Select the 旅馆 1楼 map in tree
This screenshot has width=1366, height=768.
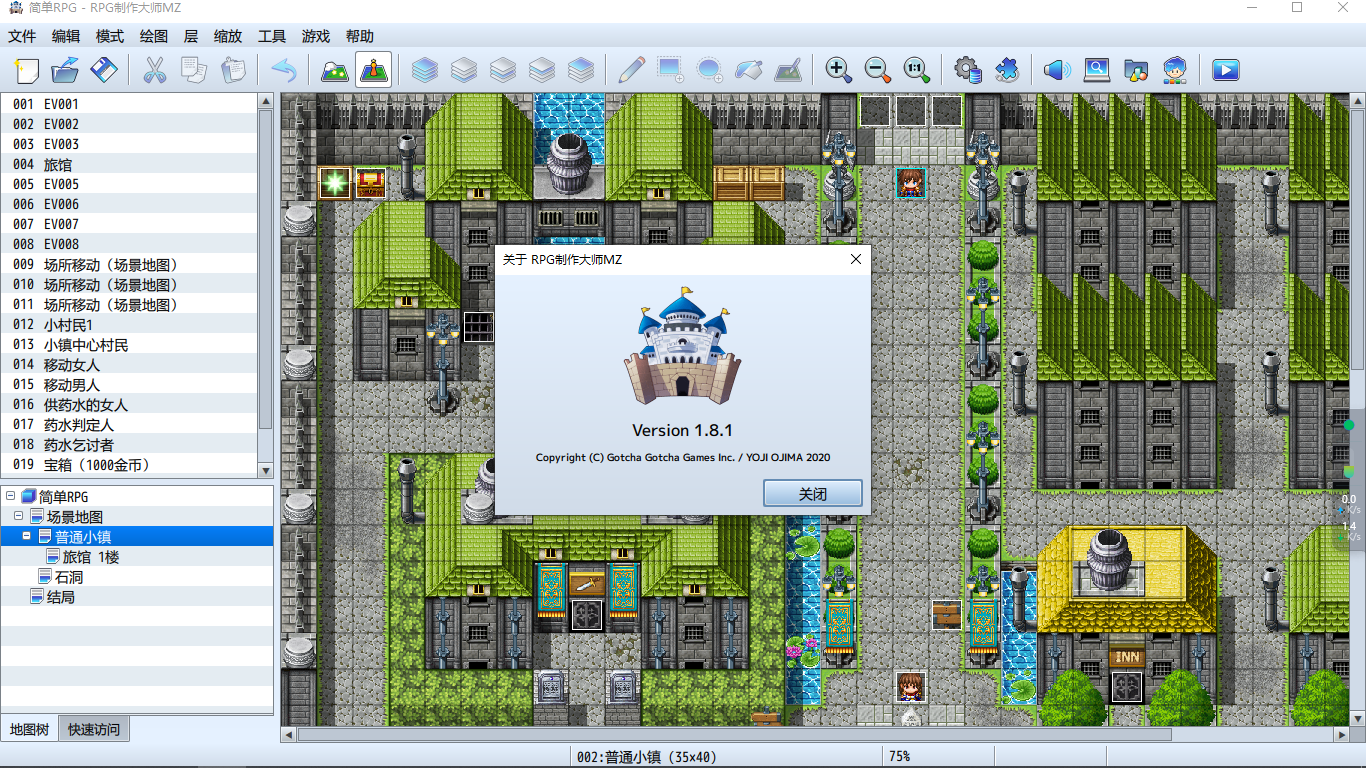[x=91, y=557]
